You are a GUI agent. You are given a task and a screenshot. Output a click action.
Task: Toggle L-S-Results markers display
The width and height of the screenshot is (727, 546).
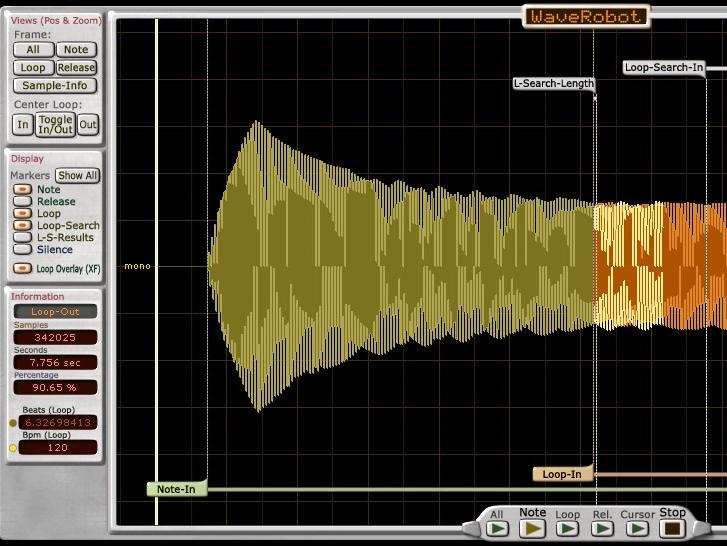22,237
